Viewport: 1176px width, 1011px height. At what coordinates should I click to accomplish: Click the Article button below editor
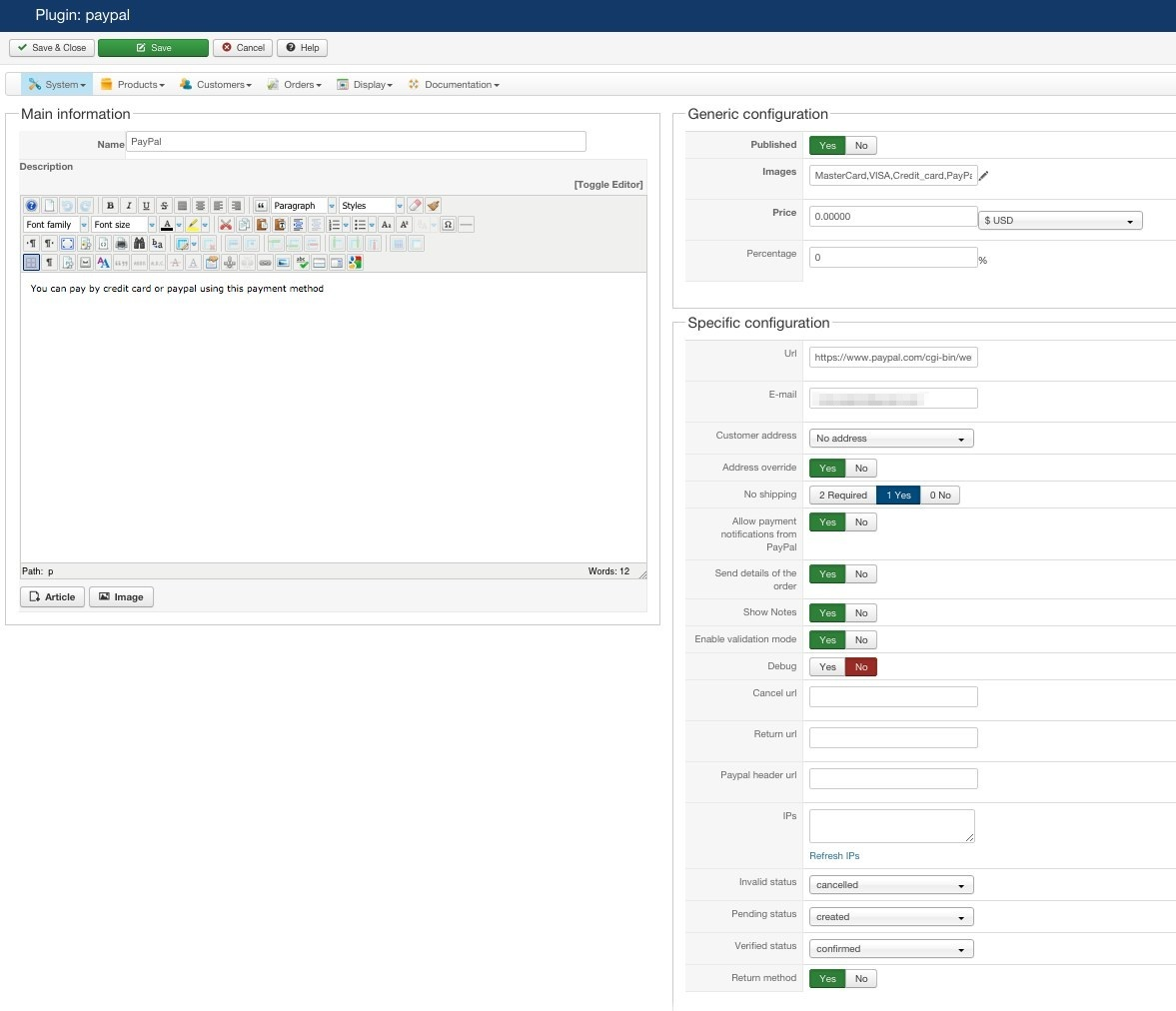(x=53, y=597)
